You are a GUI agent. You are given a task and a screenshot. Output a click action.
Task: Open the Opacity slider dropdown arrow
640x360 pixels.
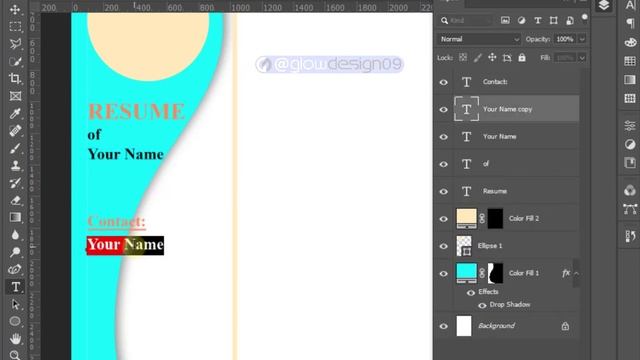[x=582, y=39]
